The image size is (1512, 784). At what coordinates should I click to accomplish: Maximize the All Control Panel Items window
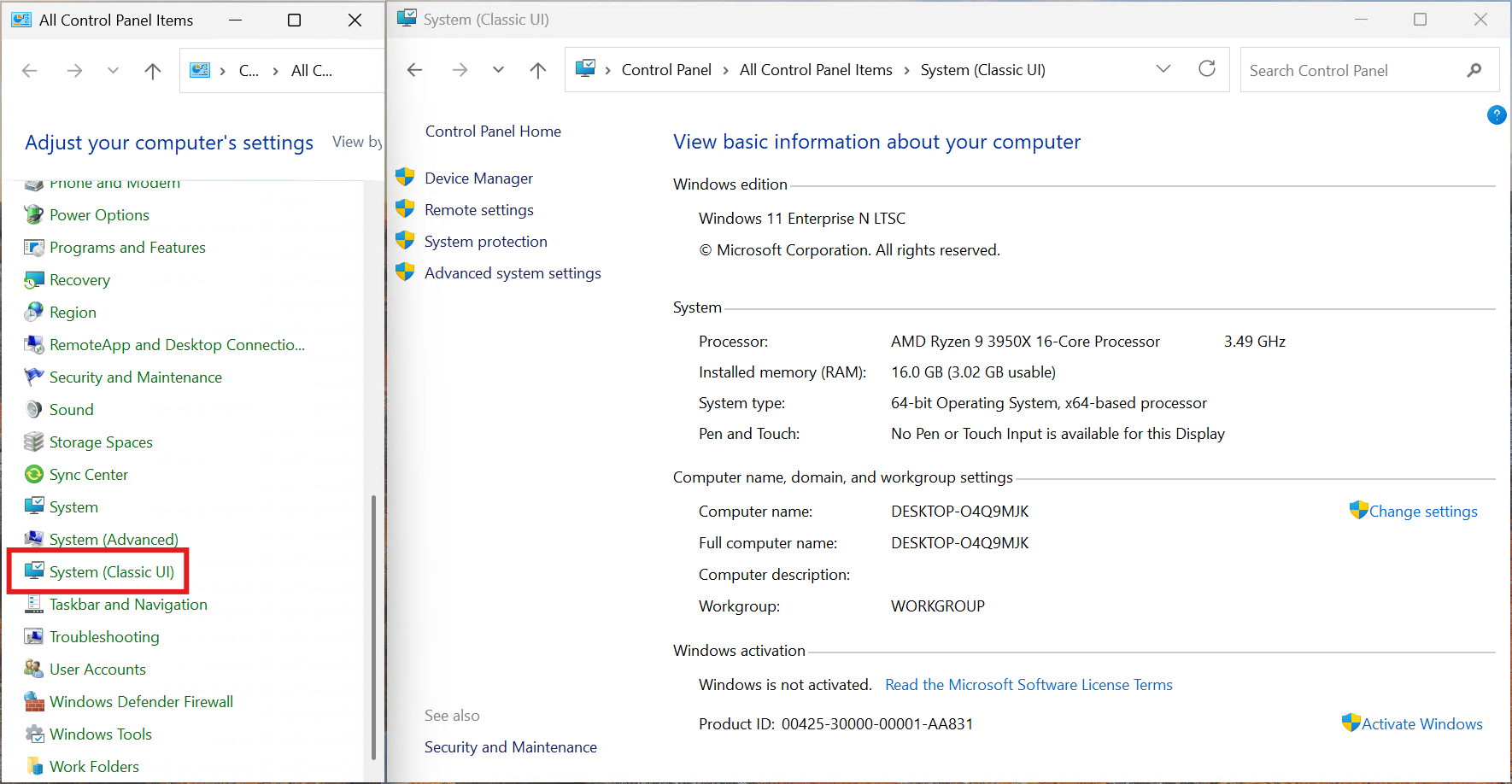294,20
